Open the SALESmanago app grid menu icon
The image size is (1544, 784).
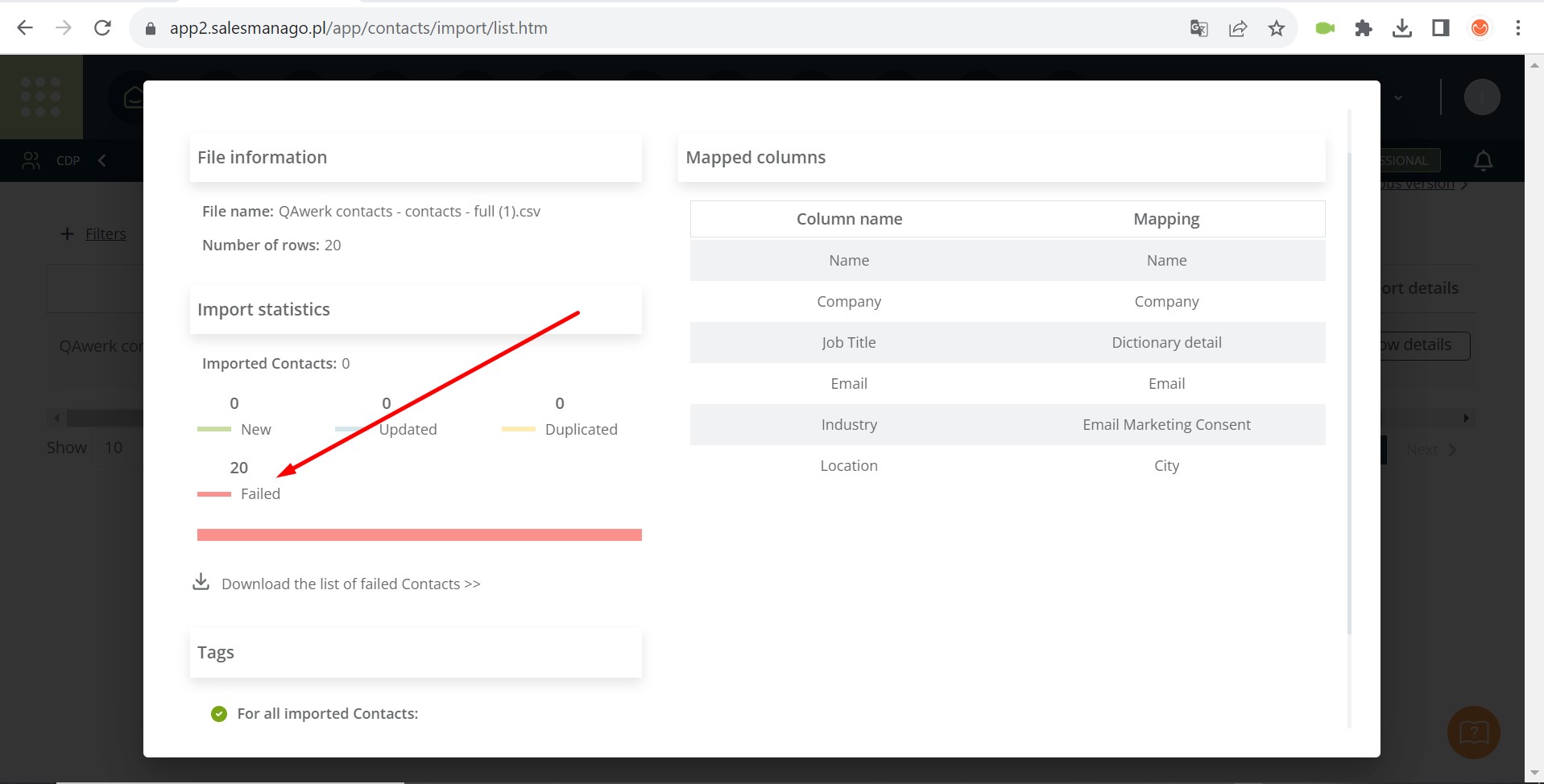click(41, 97)
